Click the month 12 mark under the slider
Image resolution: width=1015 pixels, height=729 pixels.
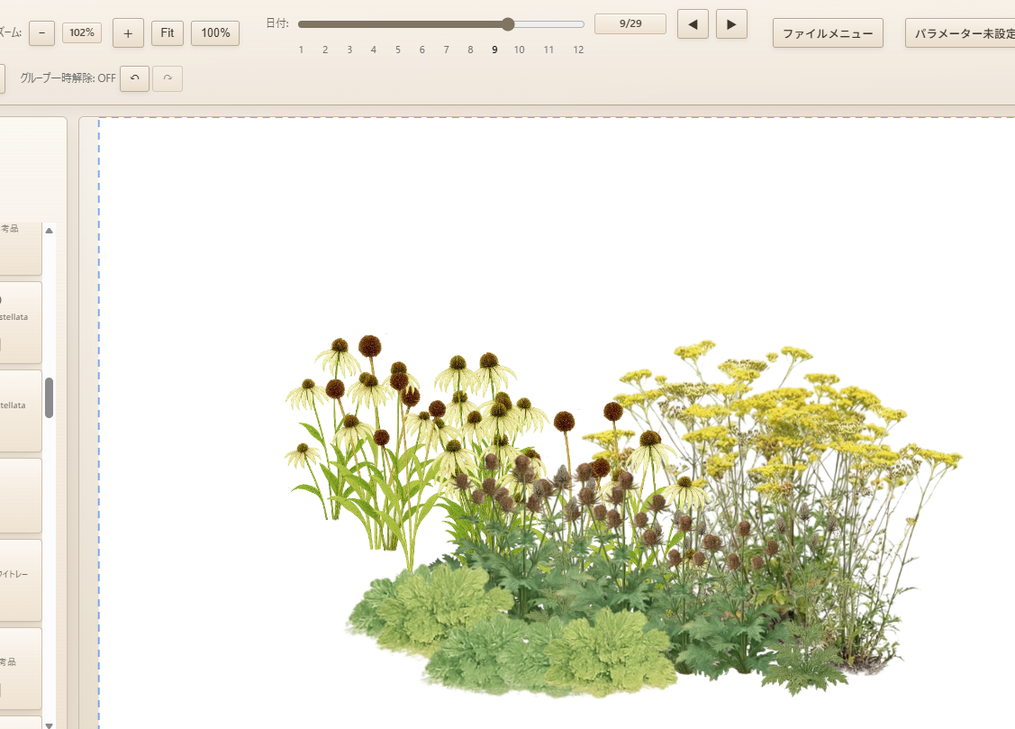[x=578, y=49]
